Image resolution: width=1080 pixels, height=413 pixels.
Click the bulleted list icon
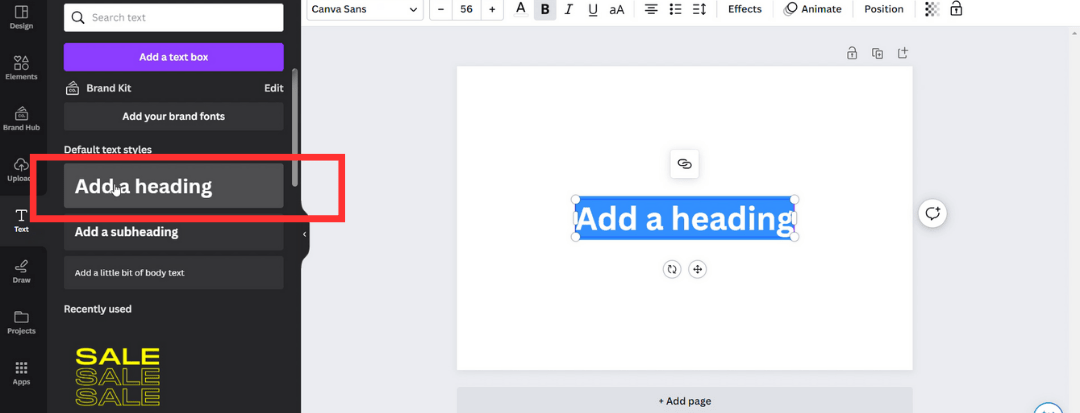(x=675, y=10)
